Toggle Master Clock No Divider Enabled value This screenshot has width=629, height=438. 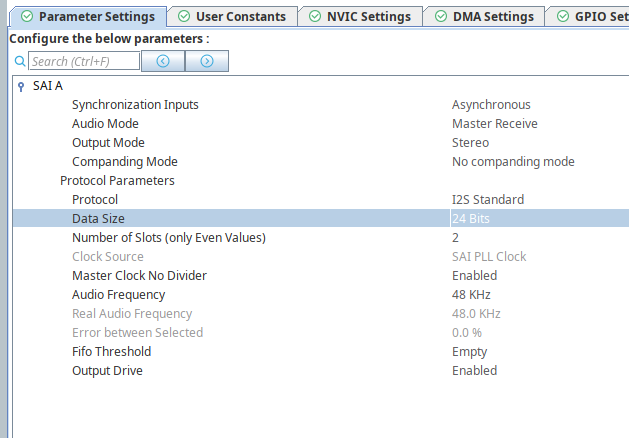click(474, 275)
